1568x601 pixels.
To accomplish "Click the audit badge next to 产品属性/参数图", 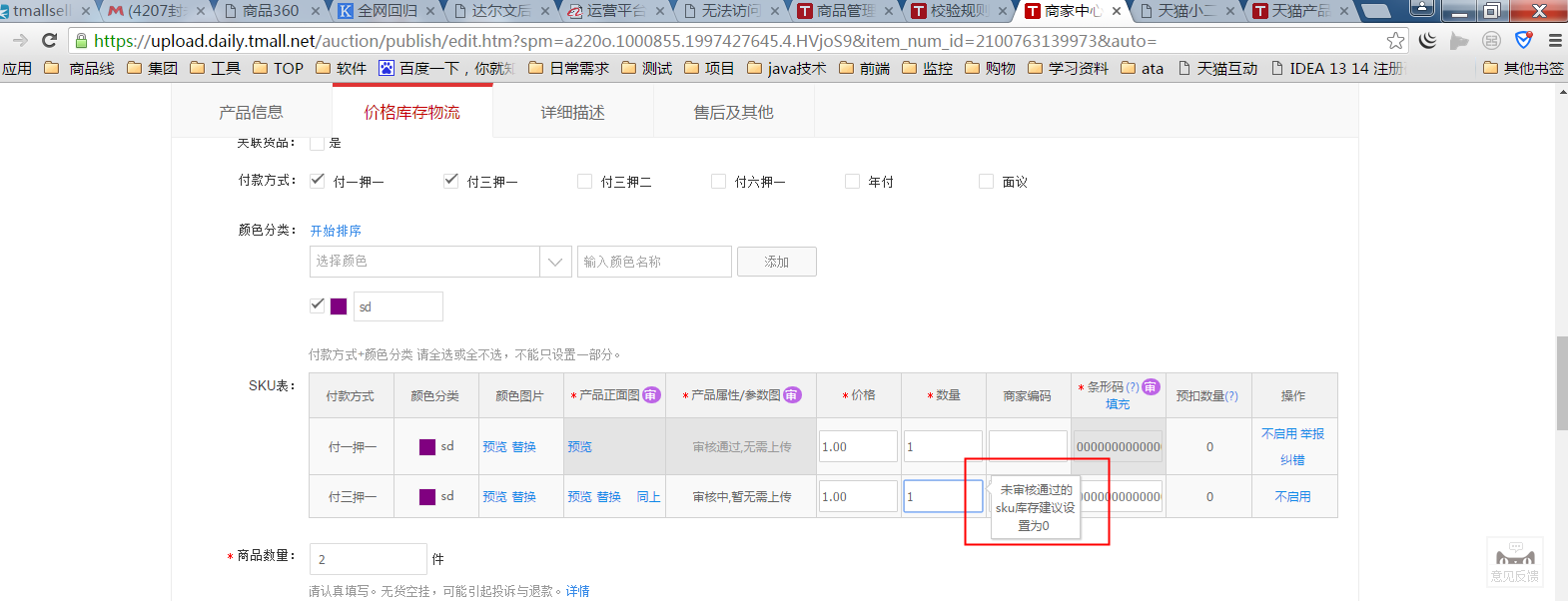I will [x=792, y=395].
